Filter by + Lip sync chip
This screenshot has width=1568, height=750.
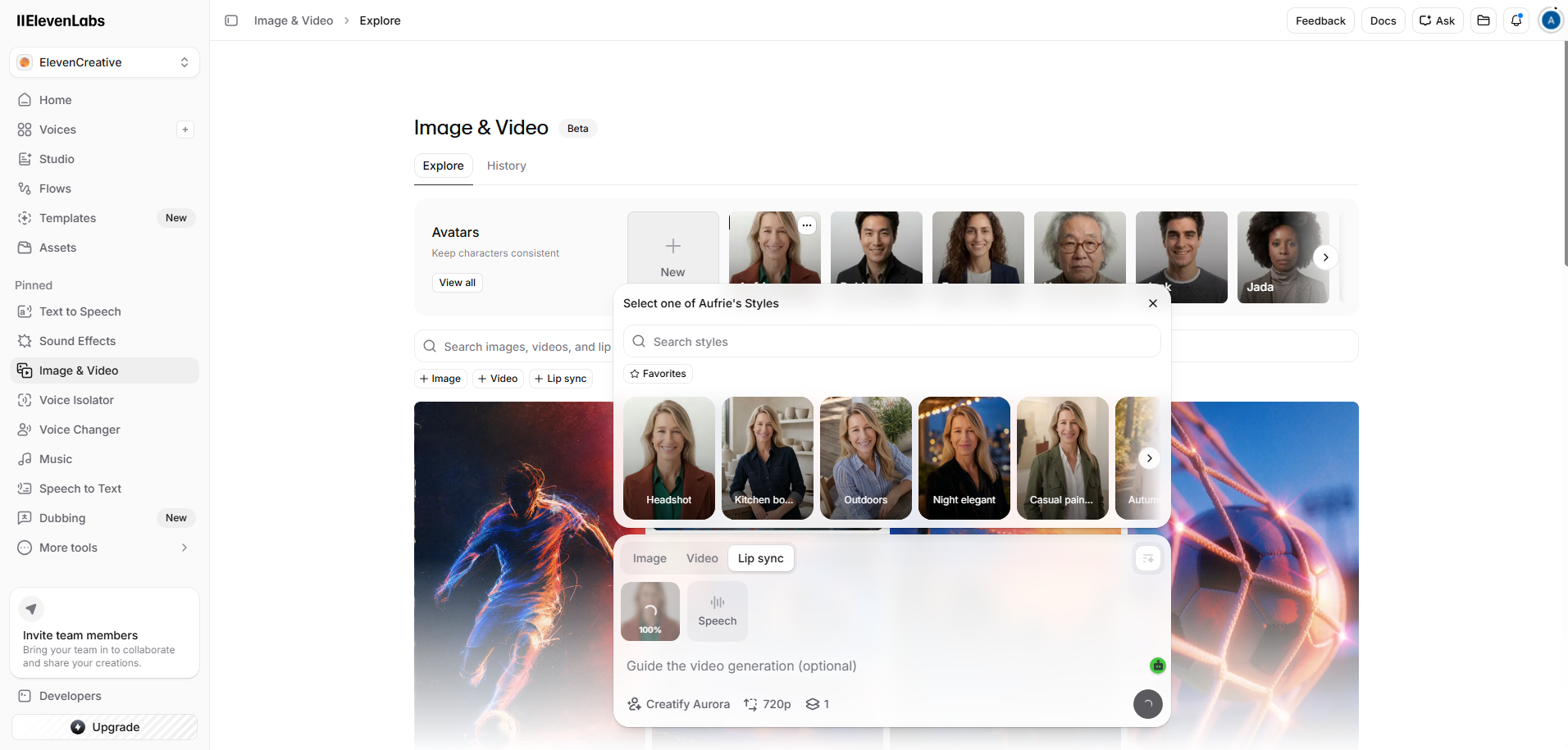(x=561, y=379)
